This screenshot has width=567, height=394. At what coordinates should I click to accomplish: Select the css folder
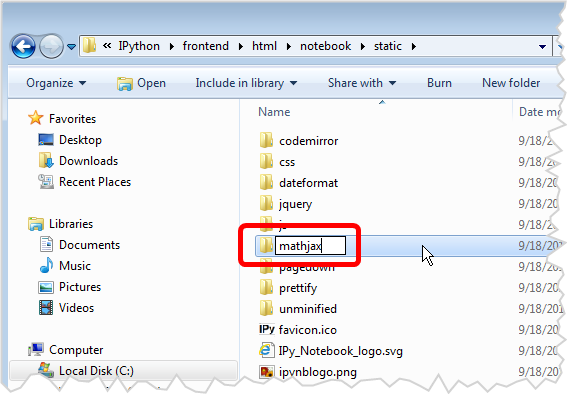point(287,162)
